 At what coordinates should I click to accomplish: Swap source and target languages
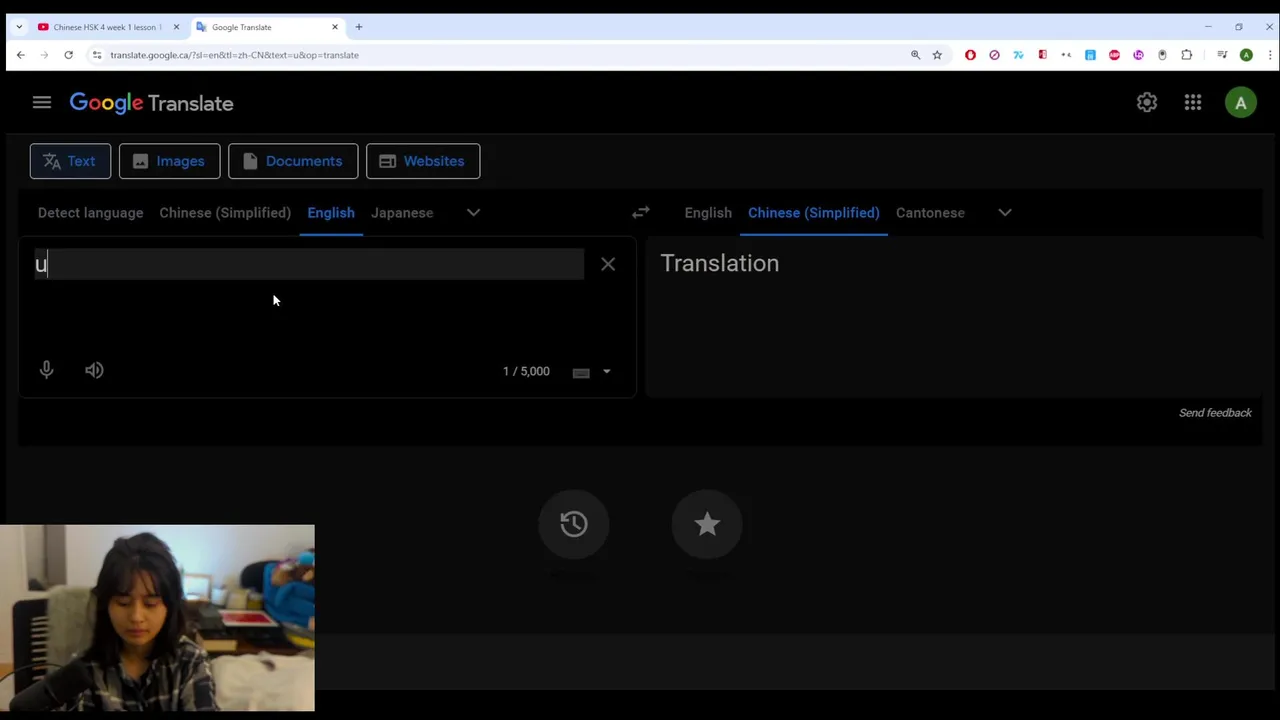[641, 212]
